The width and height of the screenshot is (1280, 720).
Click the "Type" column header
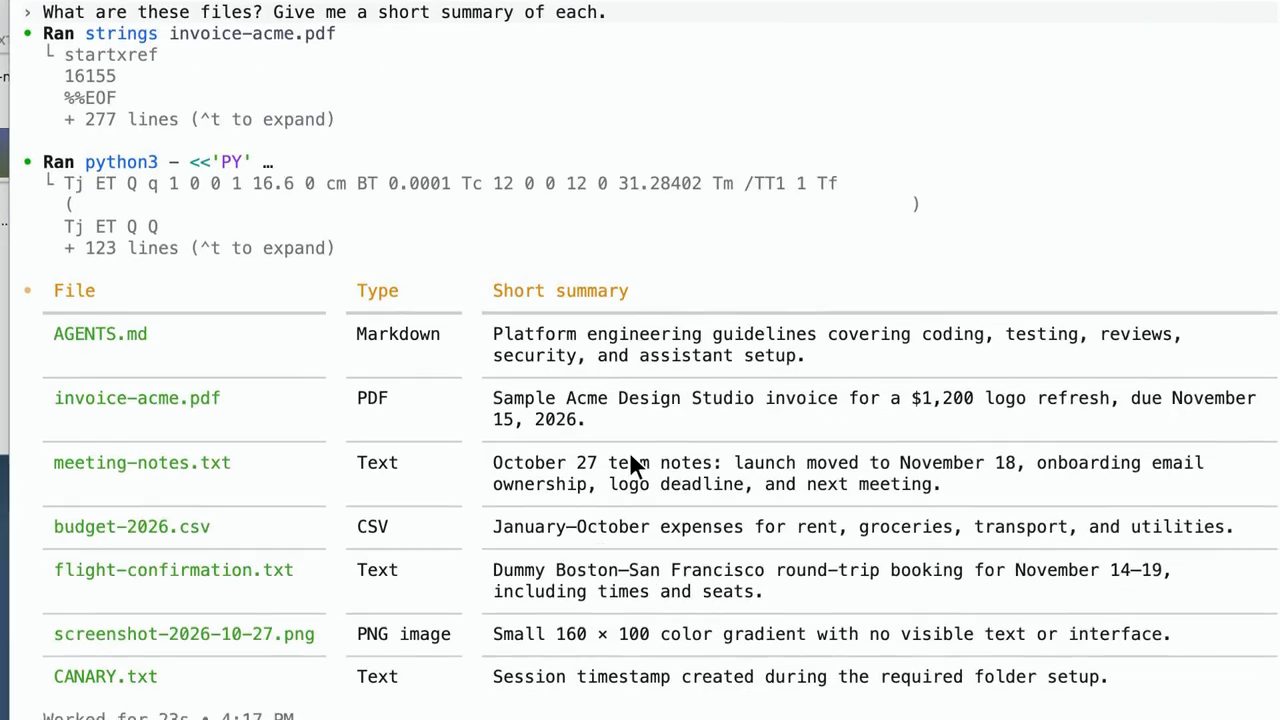point(377,291)
